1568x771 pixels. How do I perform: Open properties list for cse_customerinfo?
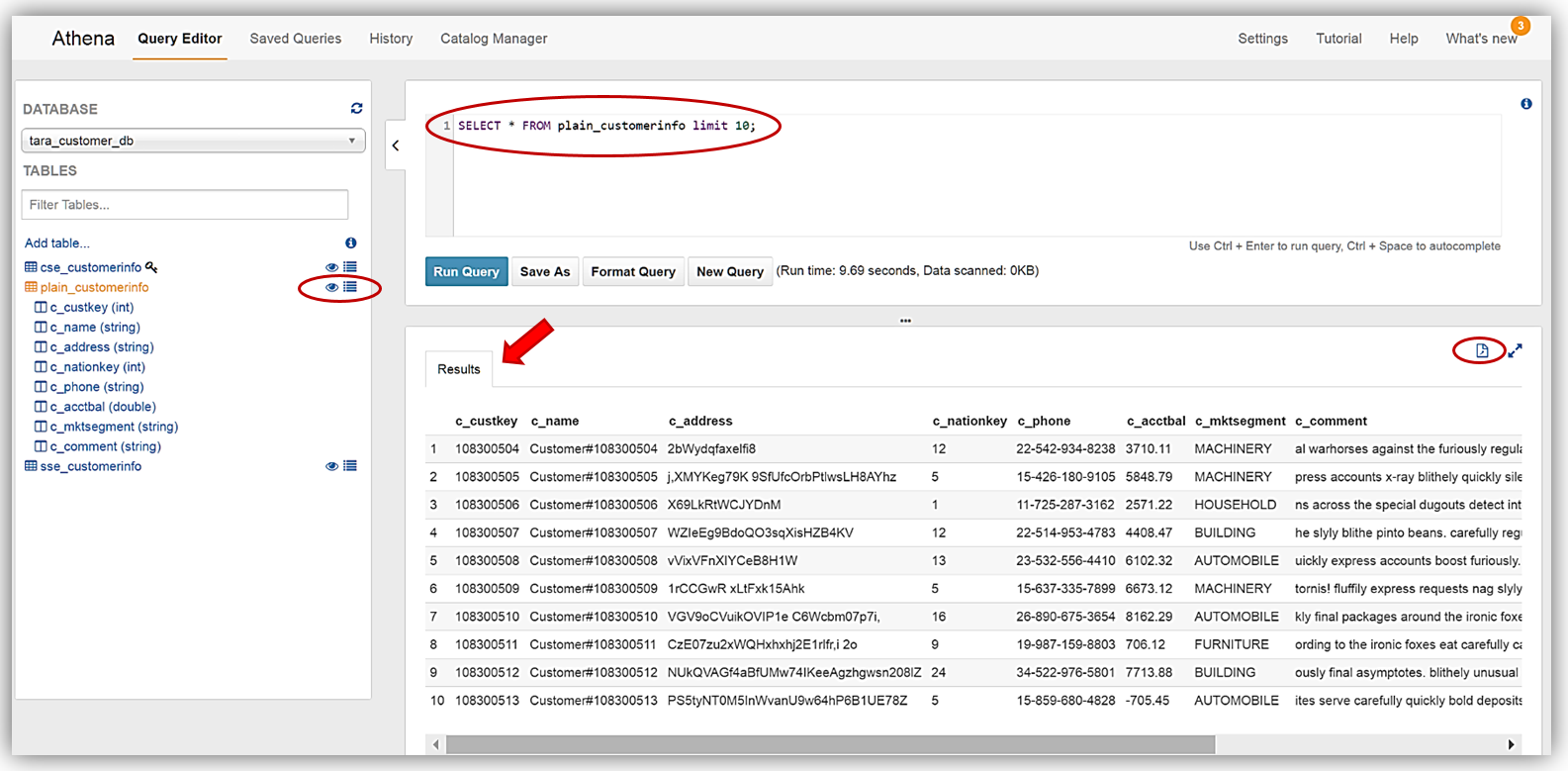(350, 267)
